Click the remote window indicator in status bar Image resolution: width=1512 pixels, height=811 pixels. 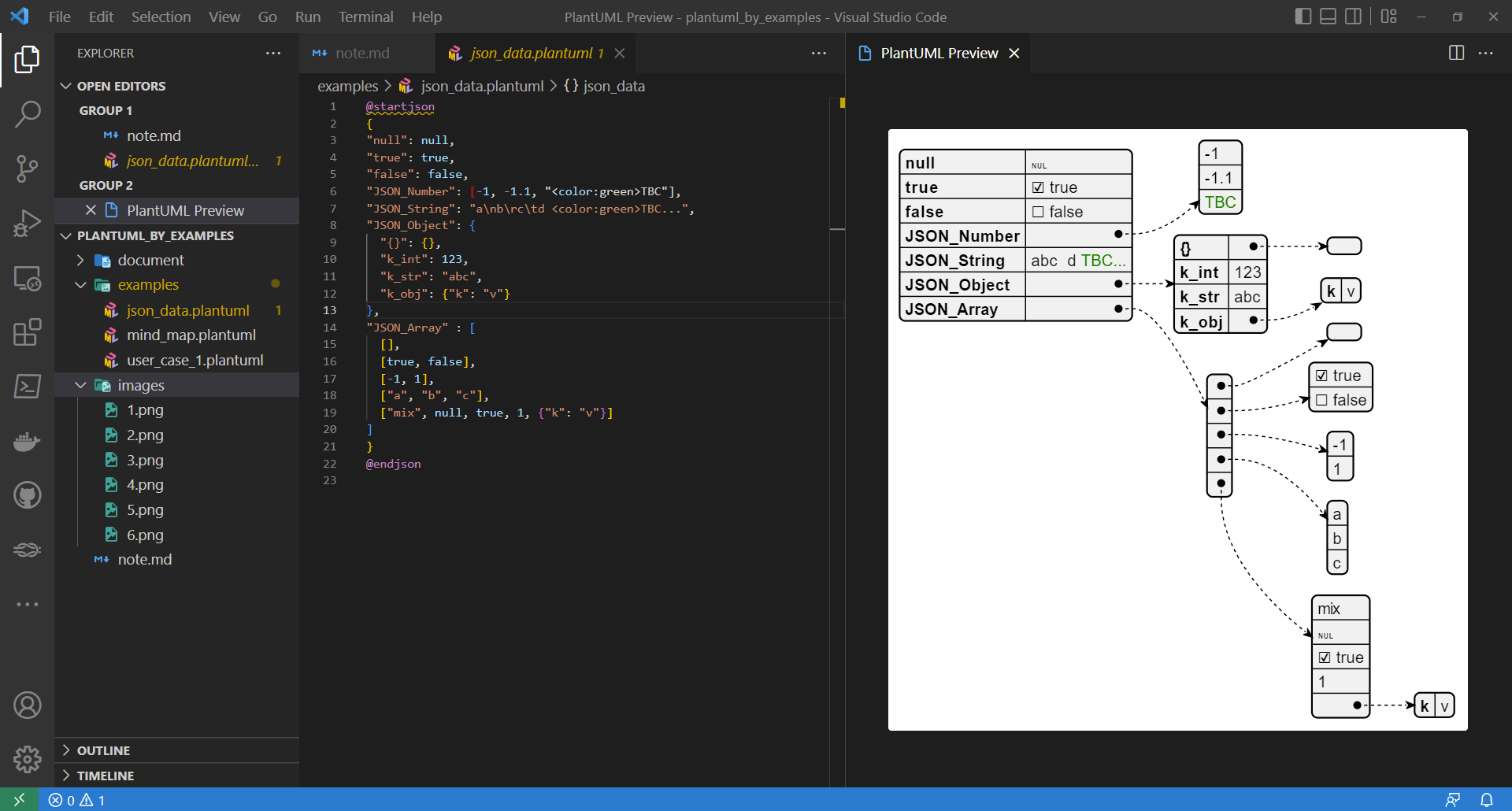click(19, 799)
